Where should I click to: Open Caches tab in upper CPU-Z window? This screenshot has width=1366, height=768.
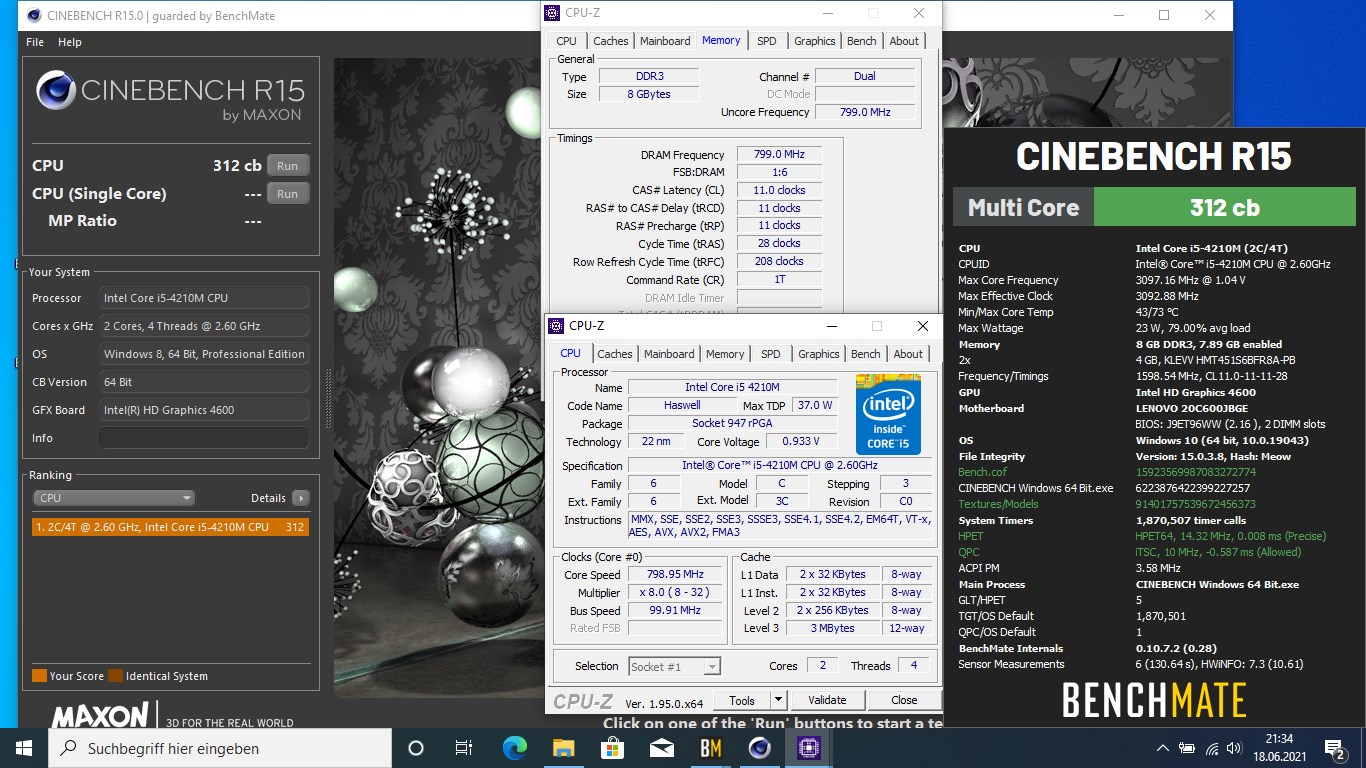[611, 41]
